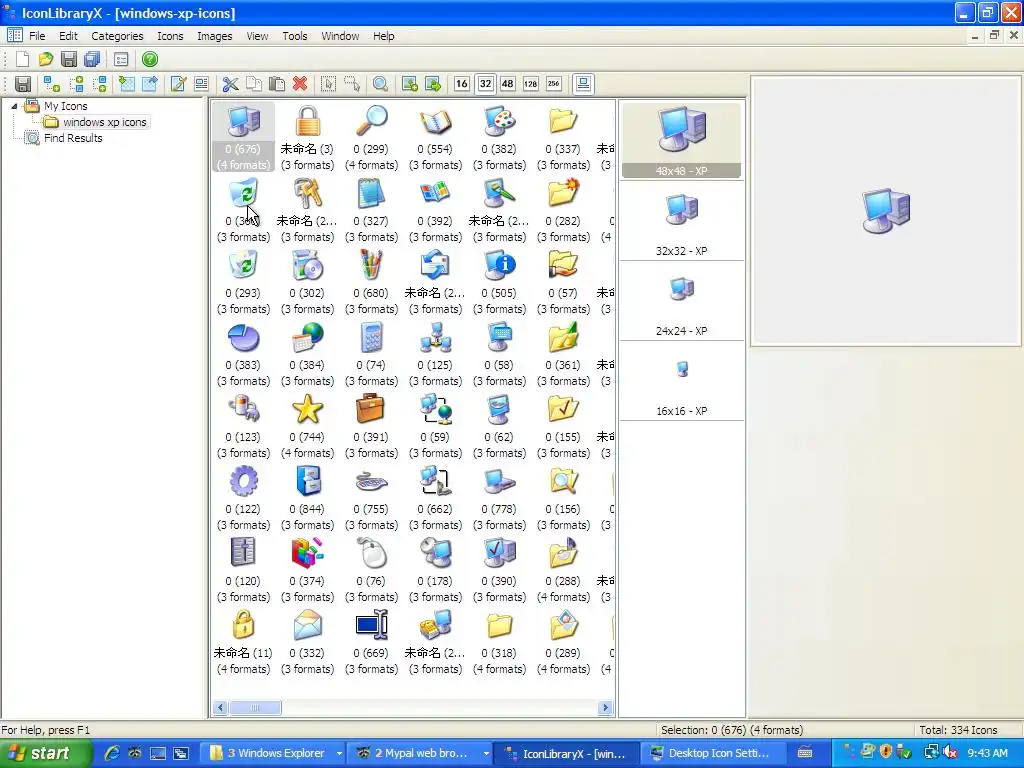
Task: Launch Internet Explorer from quick launch
Action: point(112,753)
